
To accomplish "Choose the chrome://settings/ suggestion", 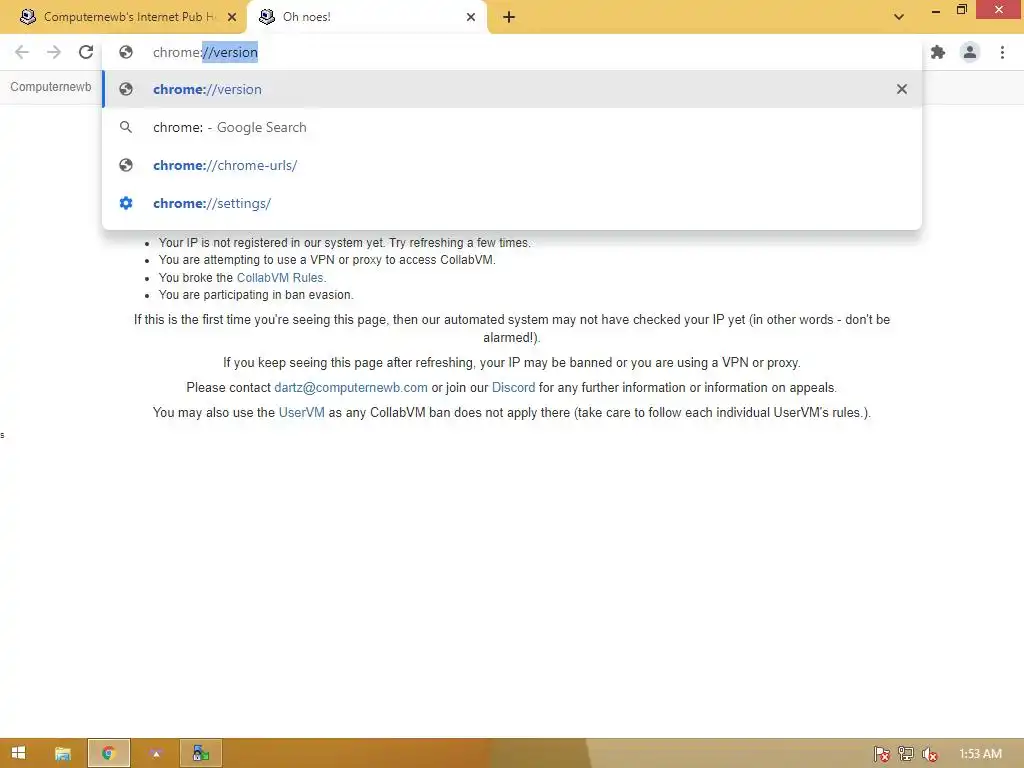I will 512,203.
